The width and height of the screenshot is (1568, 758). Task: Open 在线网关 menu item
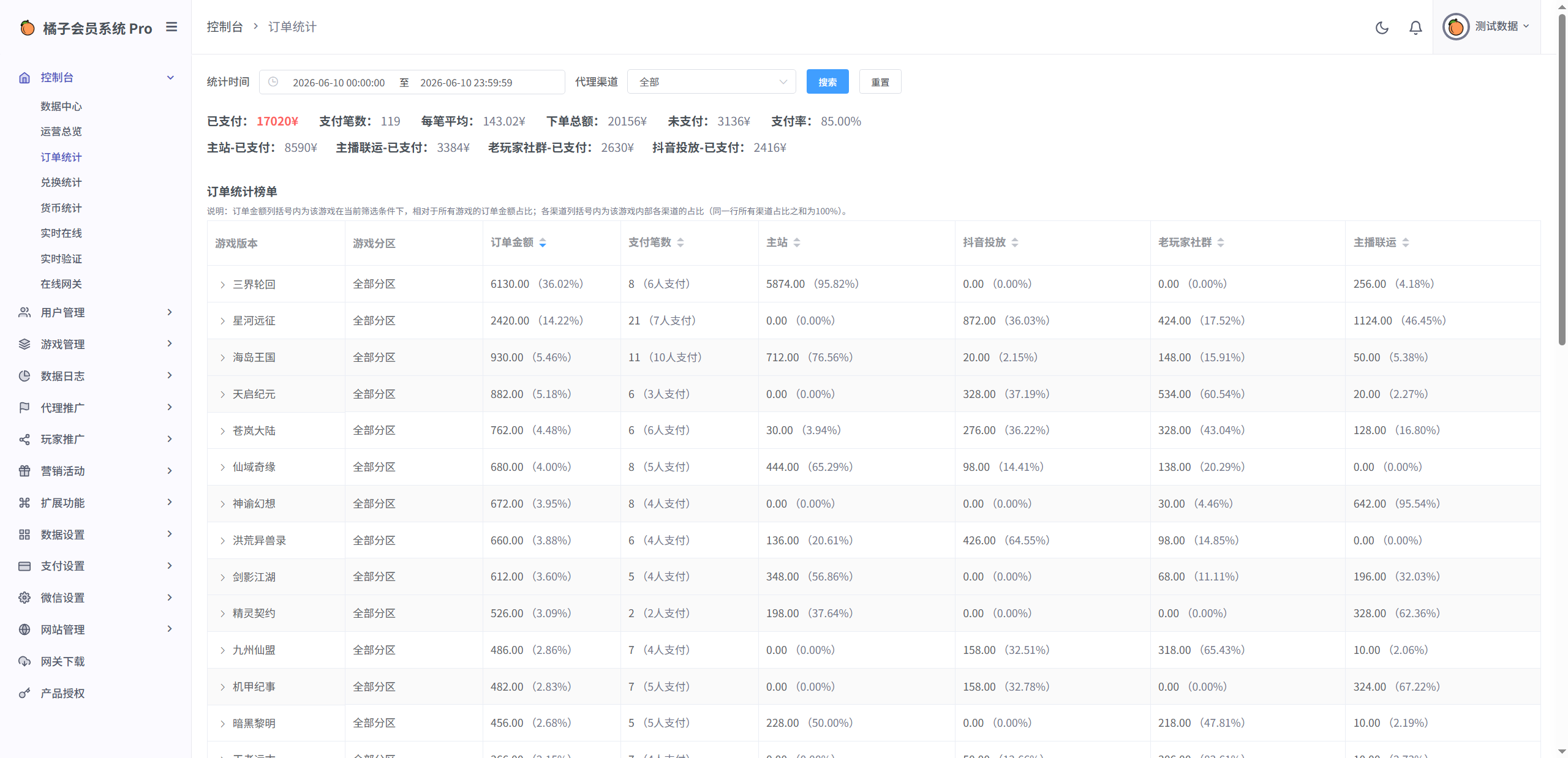click(61, 284)
